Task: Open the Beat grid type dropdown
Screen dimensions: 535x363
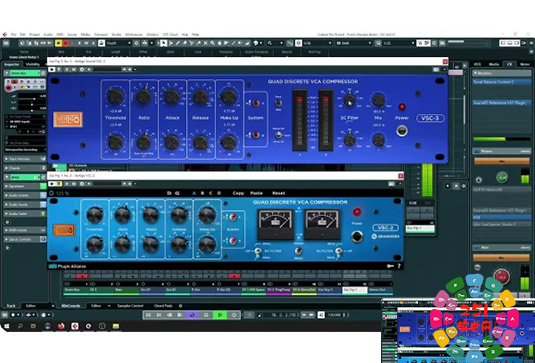Action: [x=353, y=43]
